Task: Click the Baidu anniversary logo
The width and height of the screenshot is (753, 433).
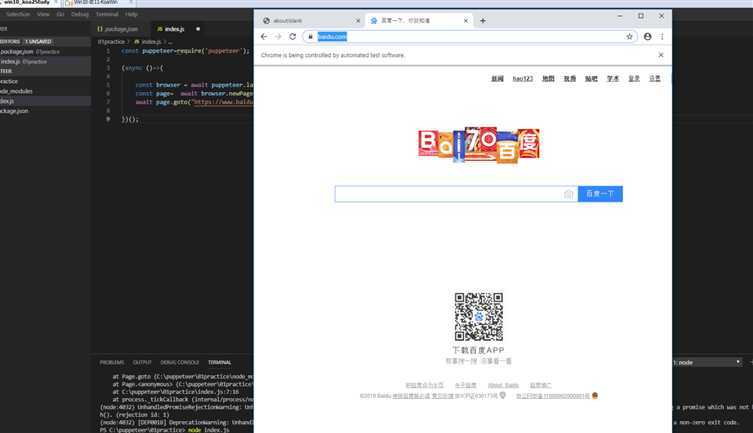Action: 479,144
